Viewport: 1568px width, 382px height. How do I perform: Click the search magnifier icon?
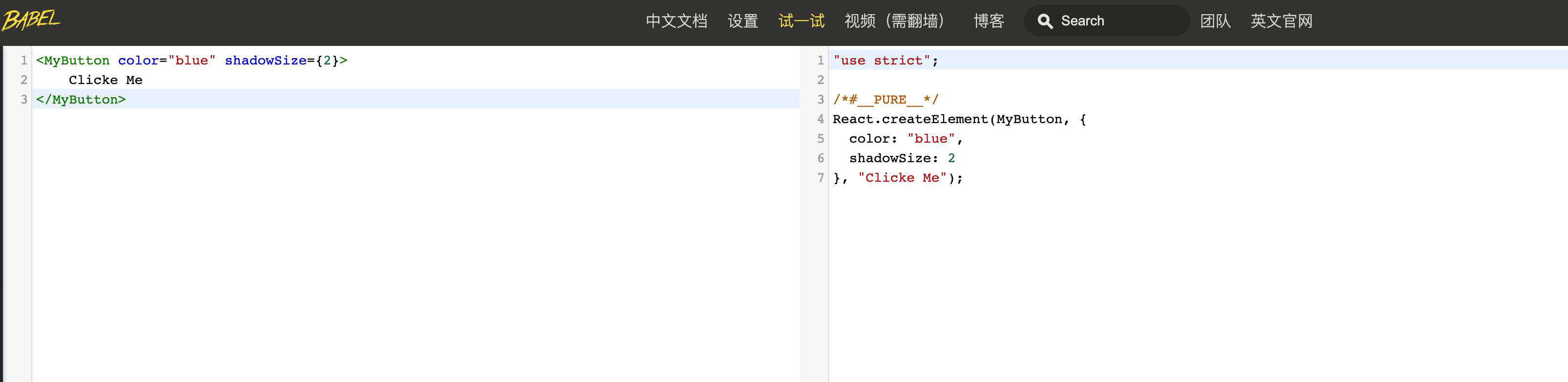coord(1045,21)
